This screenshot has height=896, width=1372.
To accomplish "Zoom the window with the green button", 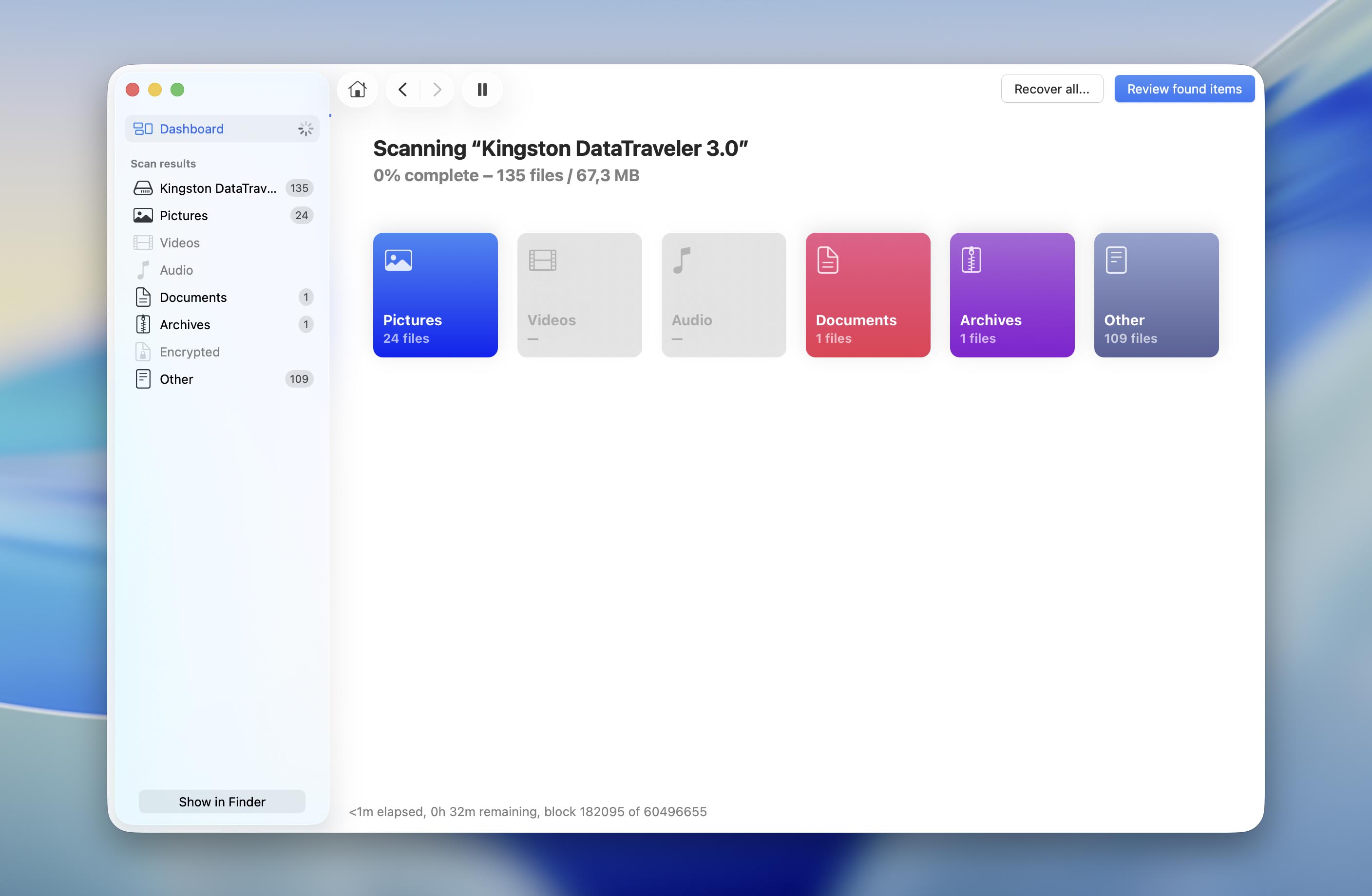I will [177, 90].
